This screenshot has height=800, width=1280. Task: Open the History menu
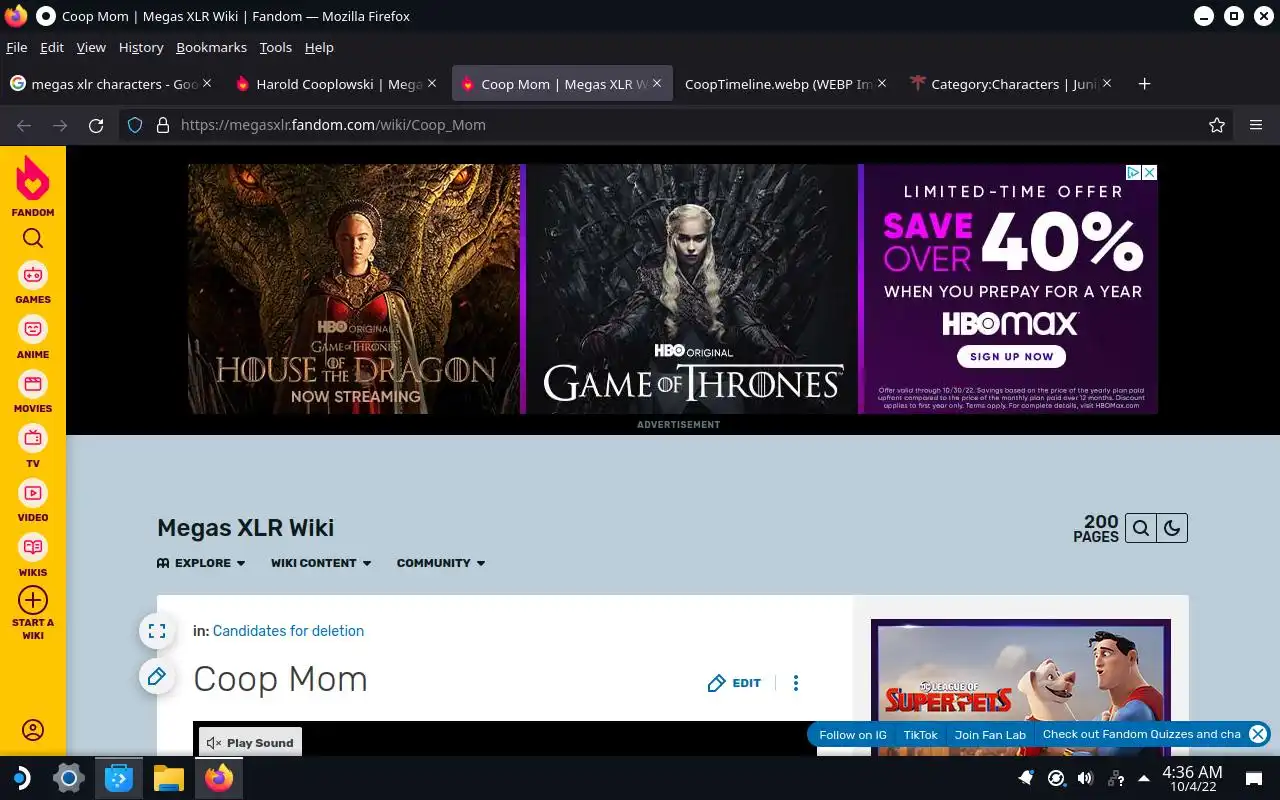pos(141,47)
